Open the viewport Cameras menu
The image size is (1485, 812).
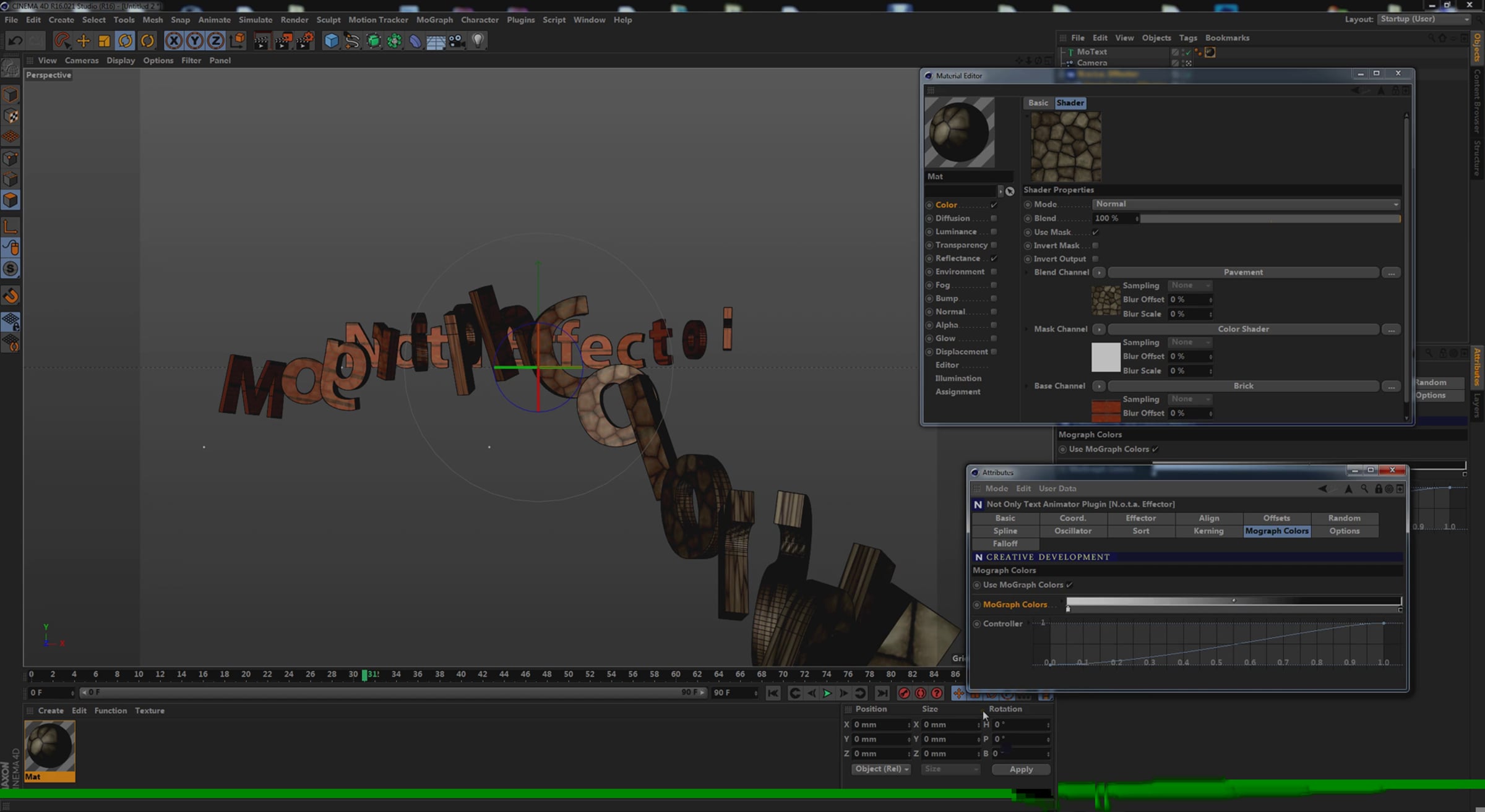point(82,61)
